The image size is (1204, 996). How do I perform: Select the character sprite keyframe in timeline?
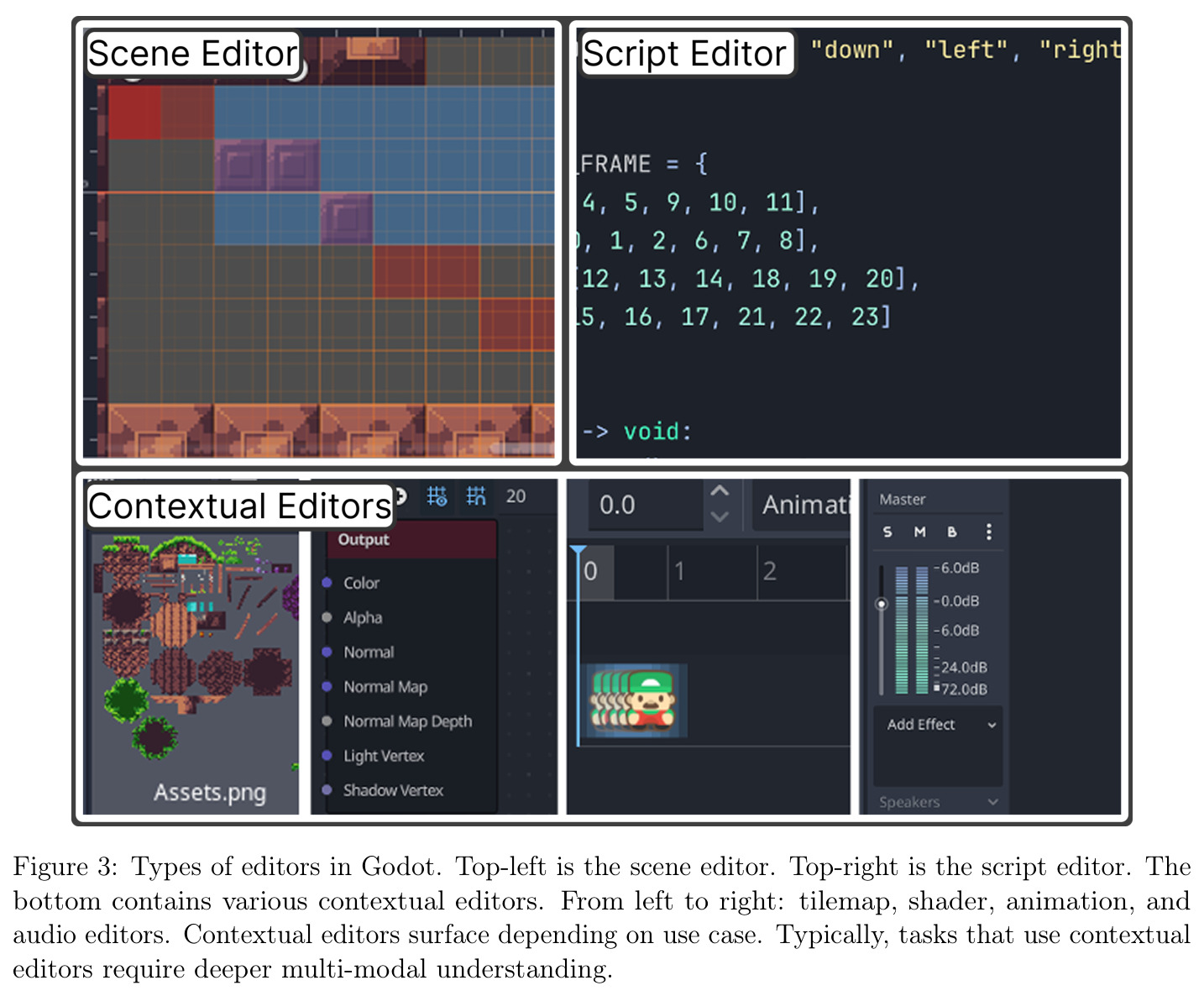[637, 699]
